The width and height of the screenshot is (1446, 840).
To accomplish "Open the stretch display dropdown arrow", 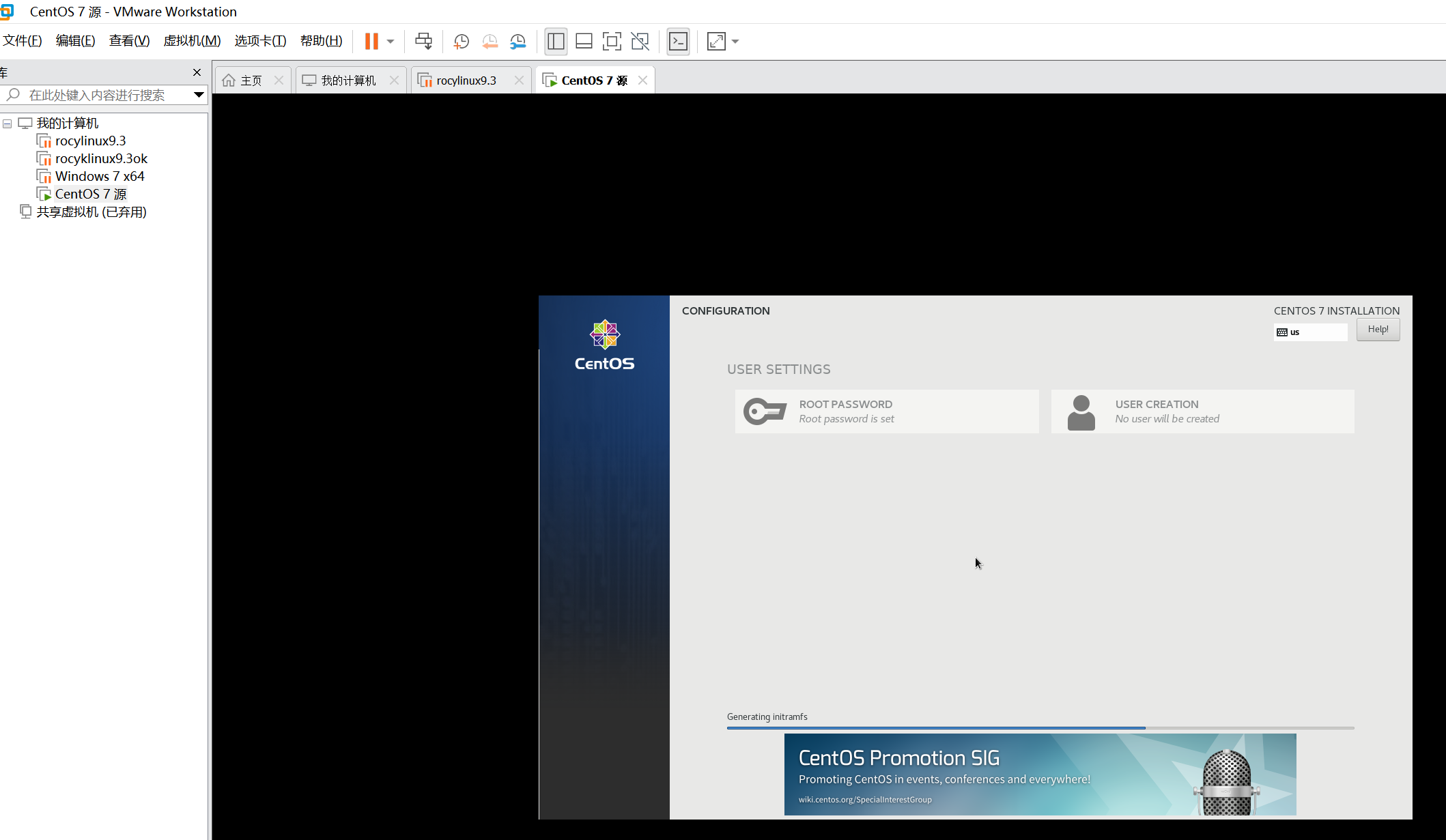I will coord(735,42).
